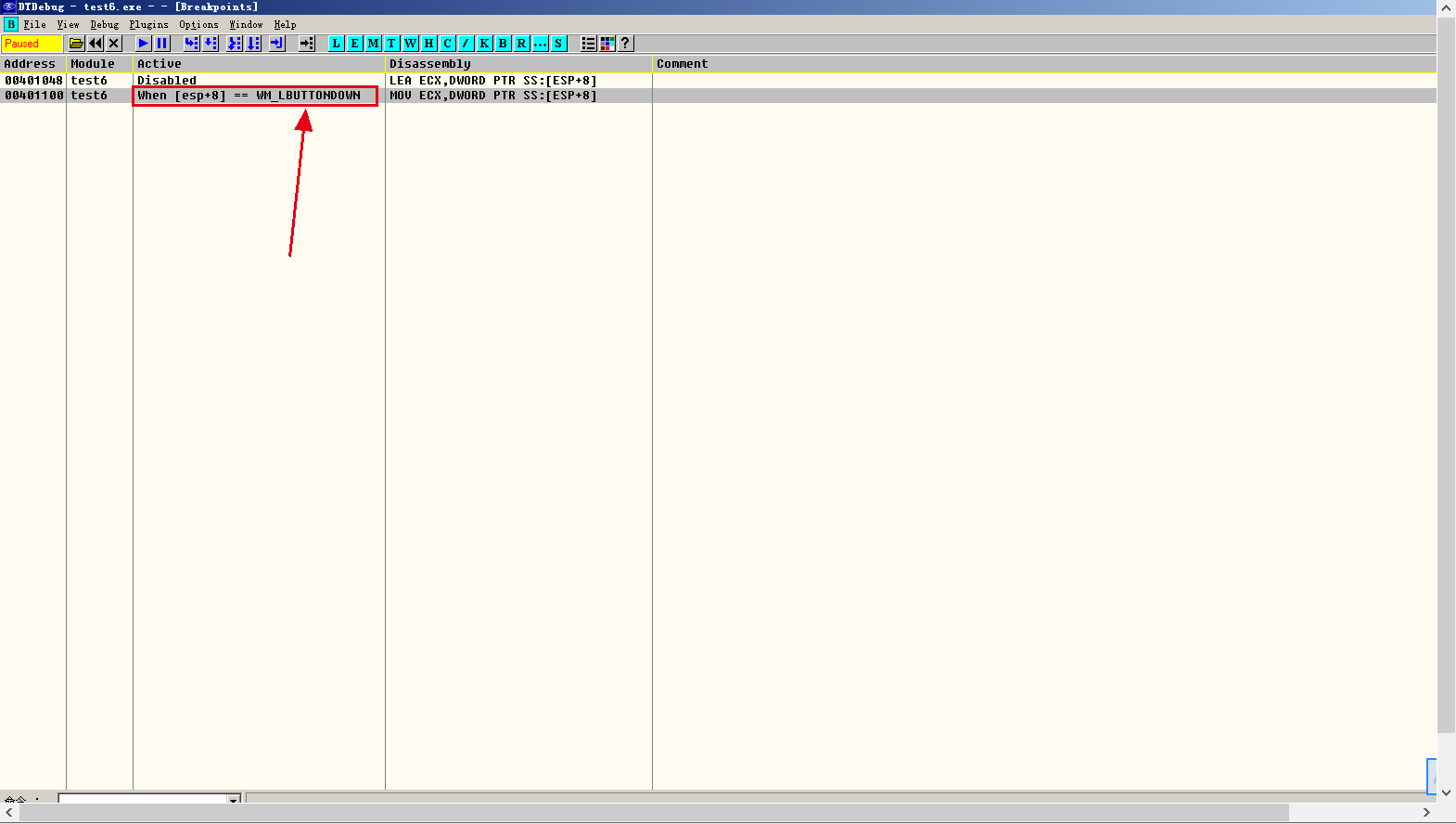Restart program with rewind toolbar icon
Viewport: 1456px width, 824px height.
click(96, 44)
